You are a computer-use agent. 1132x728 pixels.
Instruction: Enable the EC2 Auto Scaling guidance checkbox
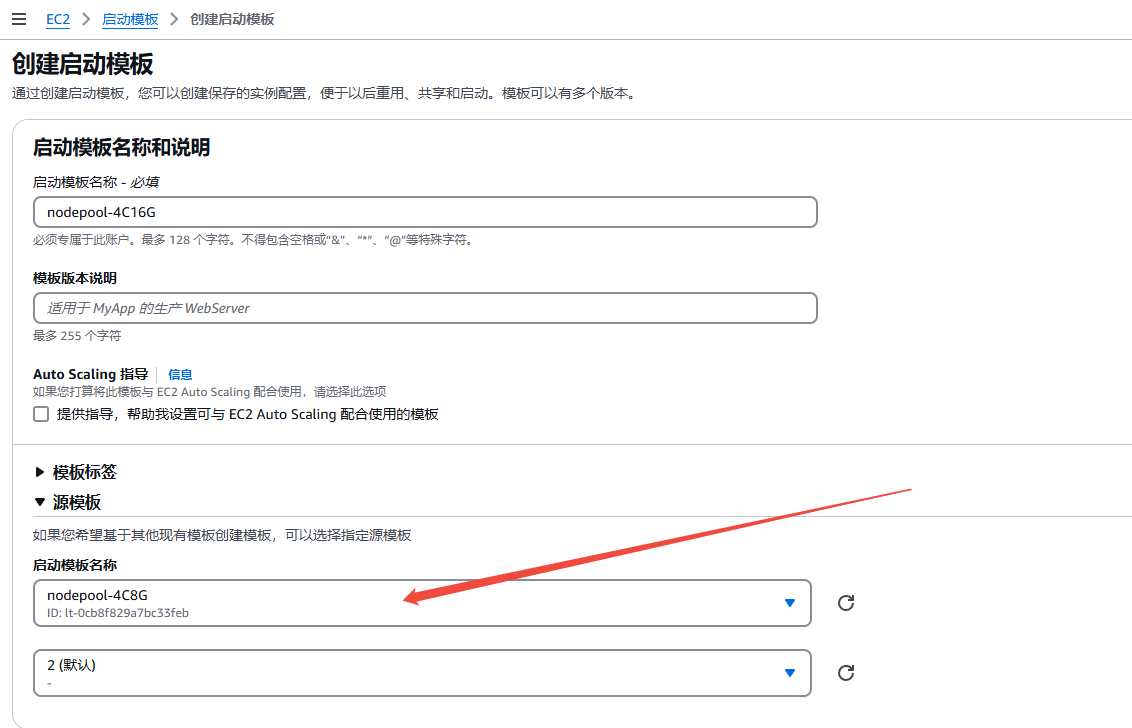pyautogui.click(x=41, y=414)
